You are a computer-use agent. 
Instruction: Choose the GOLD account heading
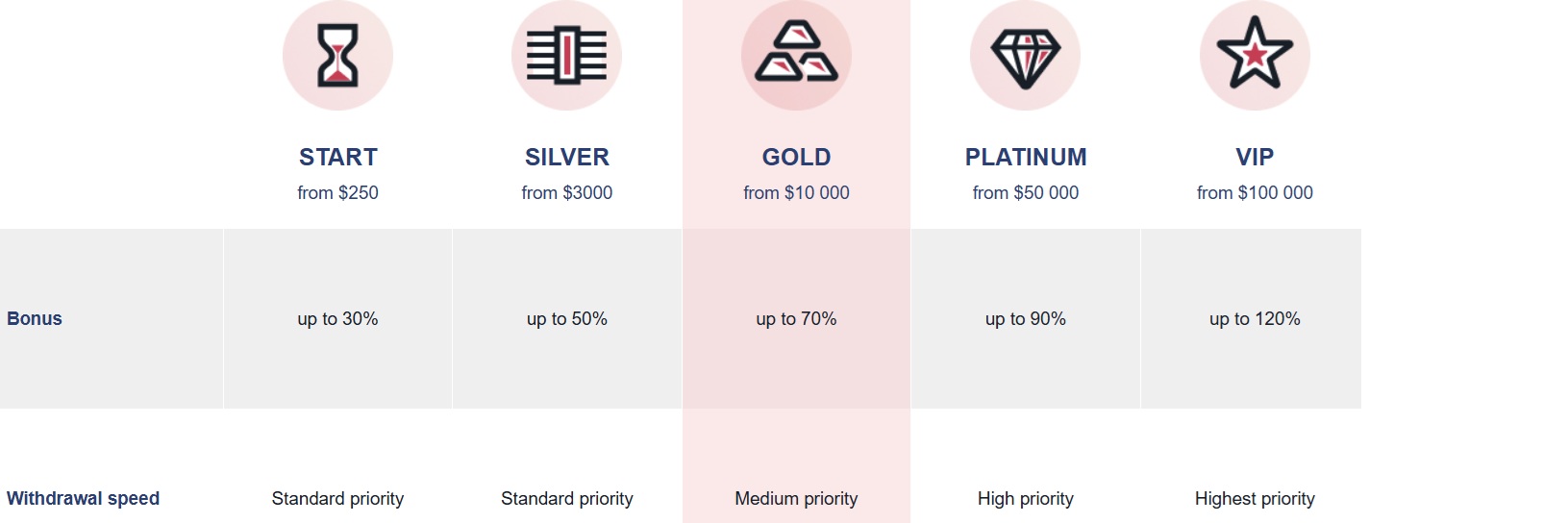[x=796, y=157]
